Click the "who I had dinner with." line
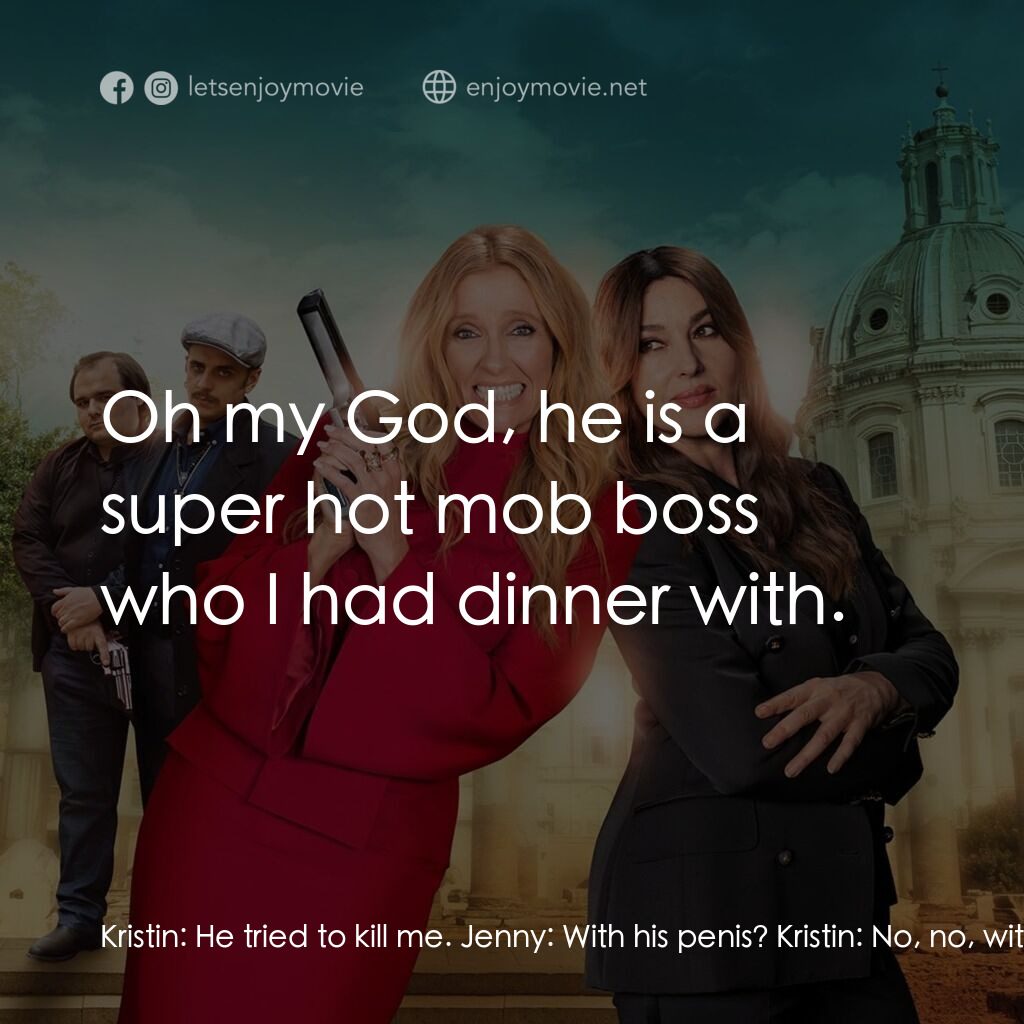This screenshot has width=1024, height=1024. point(473,600)
